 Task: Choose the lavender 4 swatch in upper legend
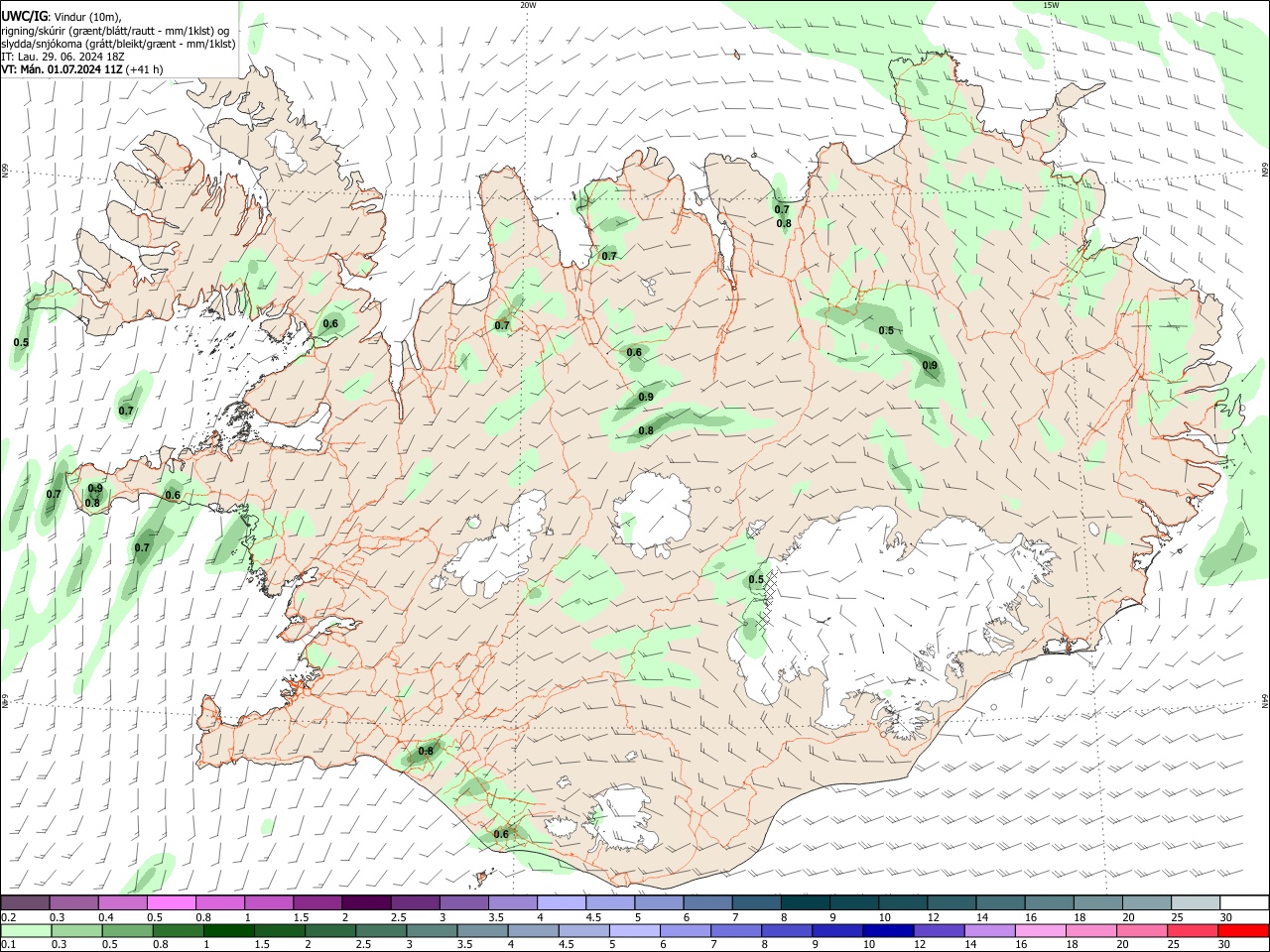[x=561, y=902]
